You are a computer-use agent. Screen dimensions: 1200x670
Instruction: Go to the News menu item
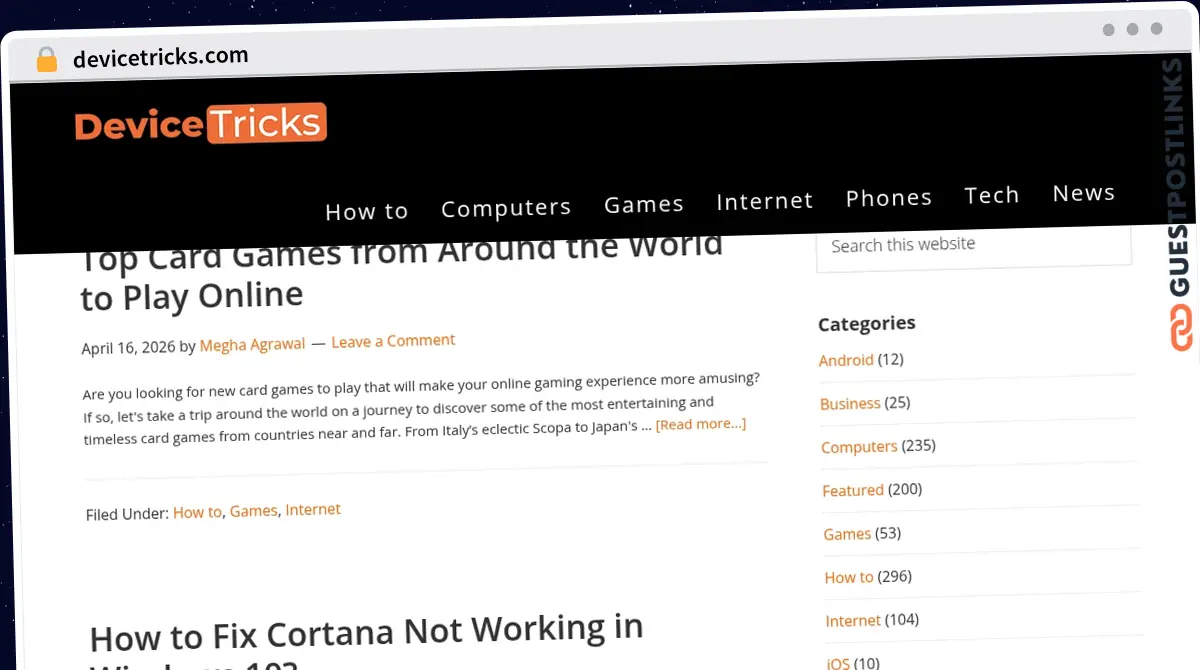point(1084,193)
